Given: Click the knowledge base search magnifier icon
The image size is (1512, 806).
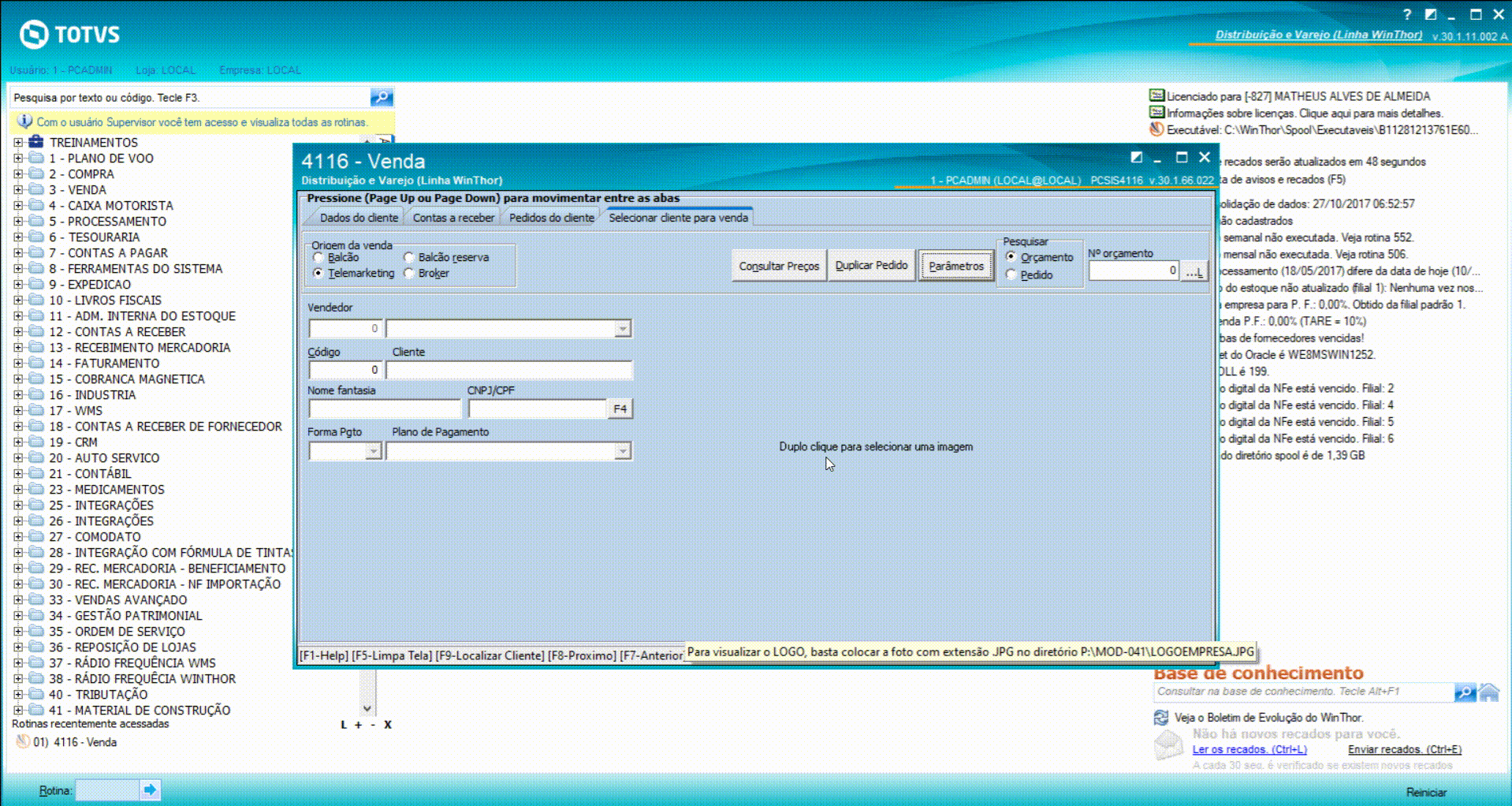Looking at the screenshot, I should pos(1465,692).
